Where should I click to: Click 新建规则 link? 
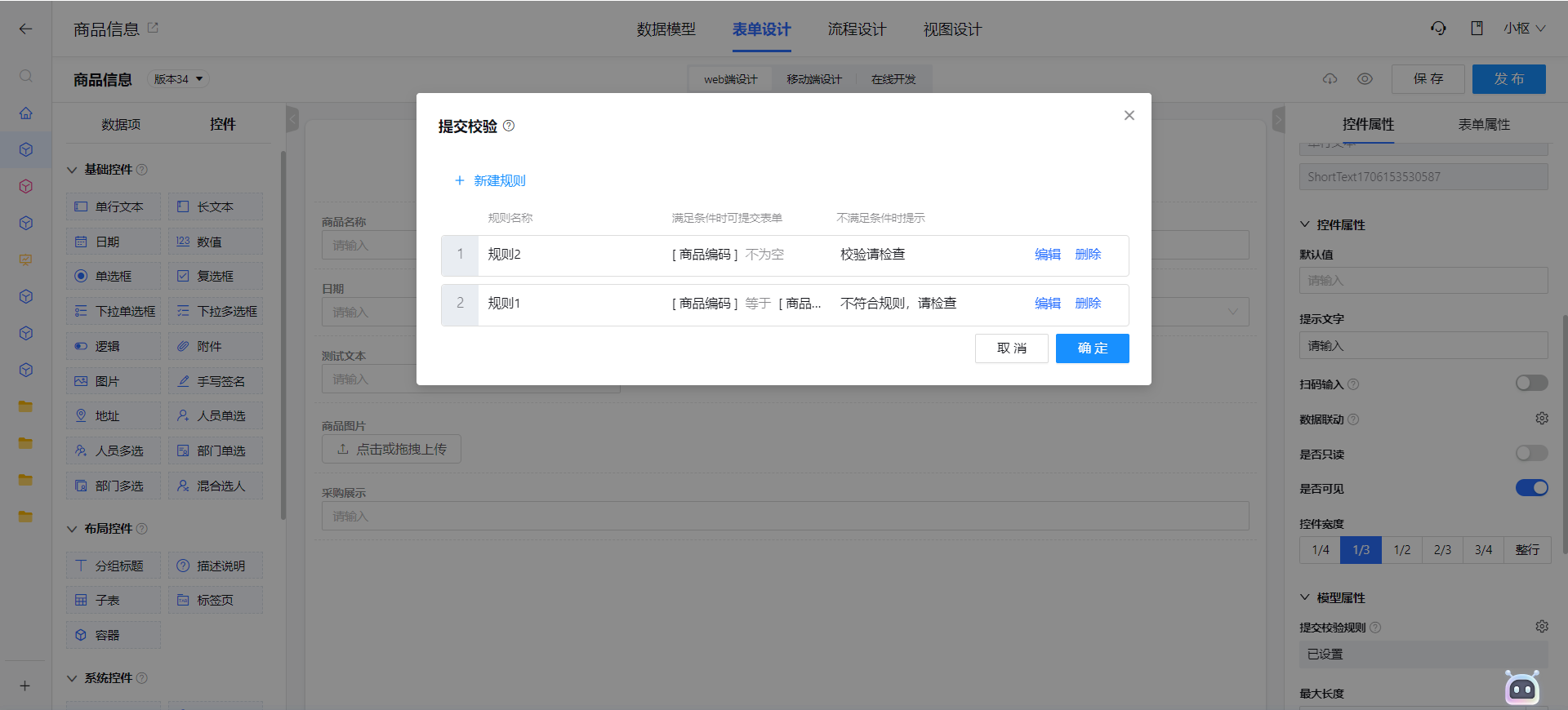(490, 180)
